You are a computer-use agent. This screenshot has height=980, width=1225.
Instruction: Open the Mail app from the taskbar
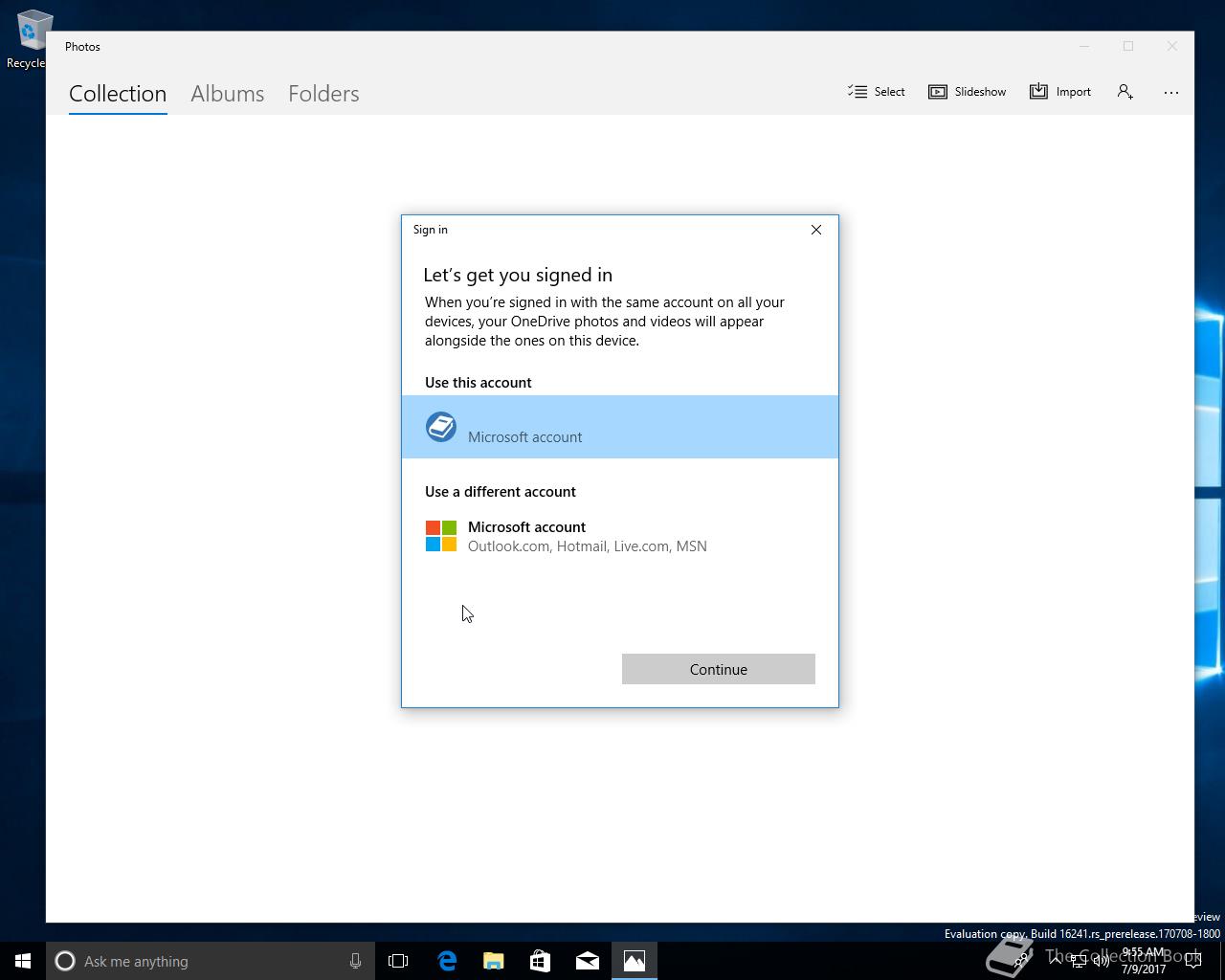tap(588, 961)
